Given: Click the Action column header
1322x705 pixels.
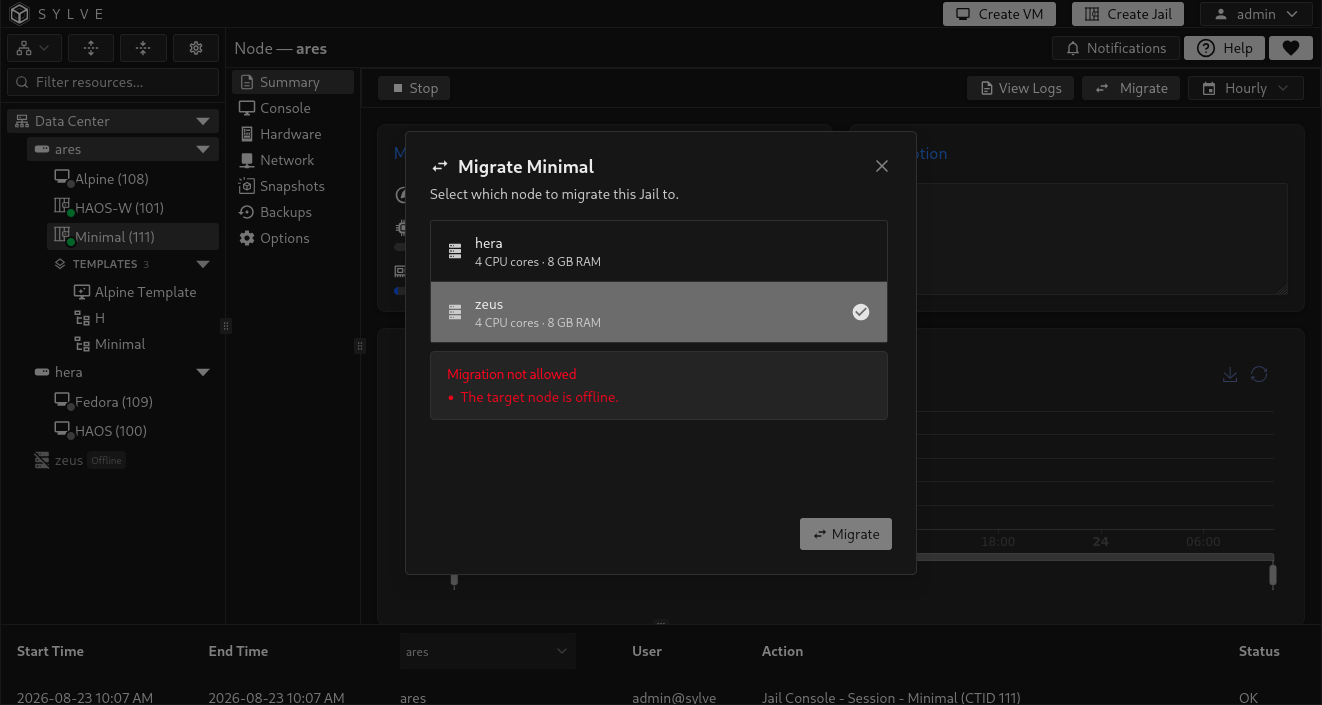Looking at the screenshot, I should click(x=782, y=651).
